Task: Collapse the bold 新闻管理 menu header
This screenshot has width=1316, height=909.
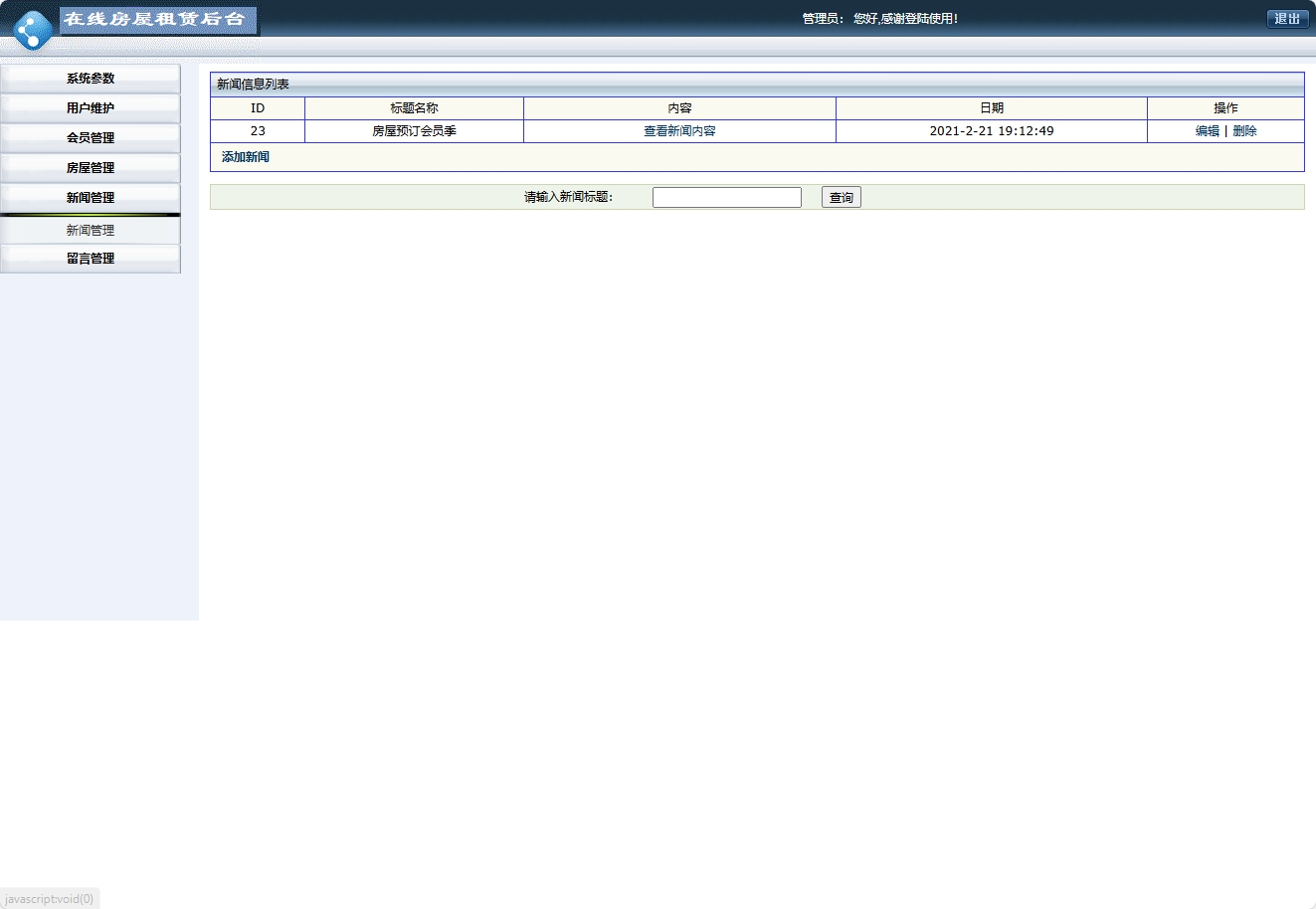Action: point(91,198)
